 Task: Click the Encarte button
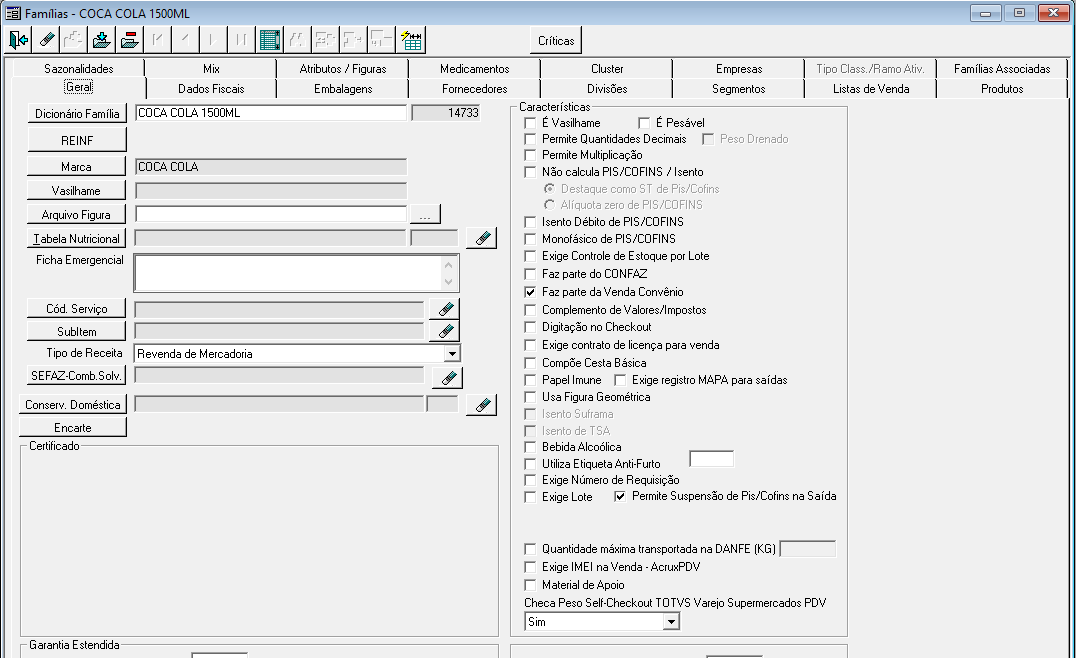[x=73, y=427]
